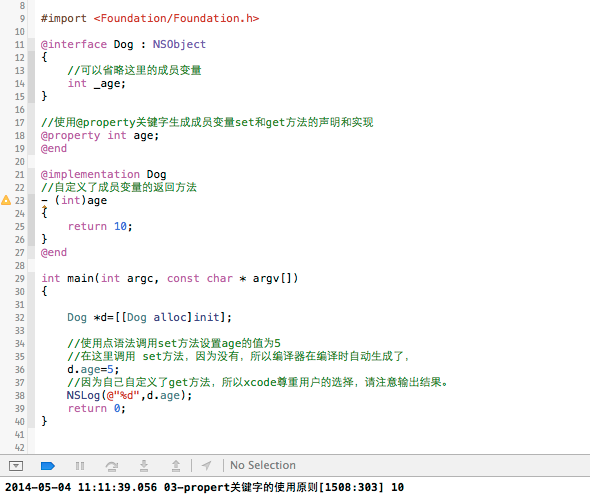Click the simulate location arrow icon

click(206, 466)
